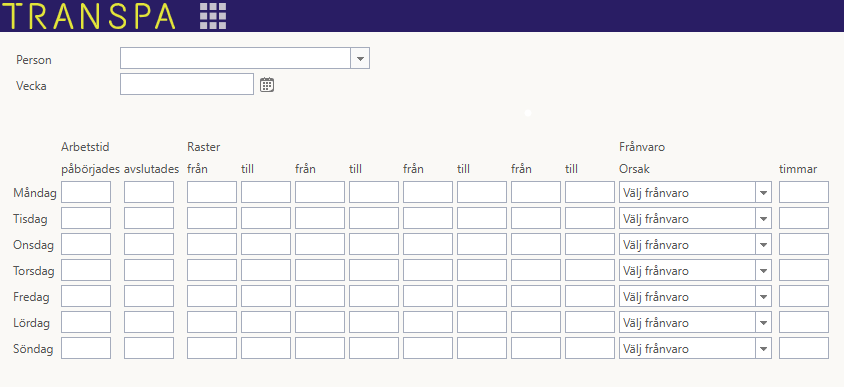Click the Person field label
The width and height of the screenshot is (844, 387).
34,60
